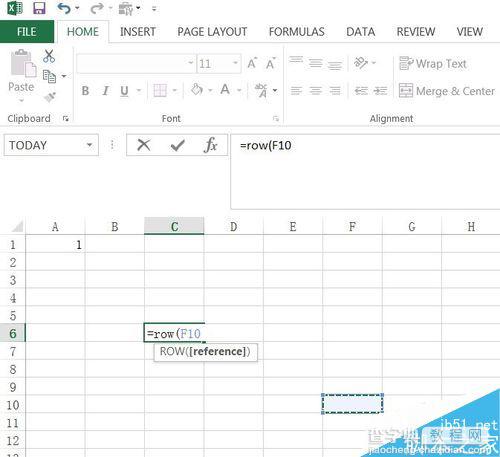Click the Format Painter brush icon
The width and height of the screenshot is (500, 457).
coord(50,97)
